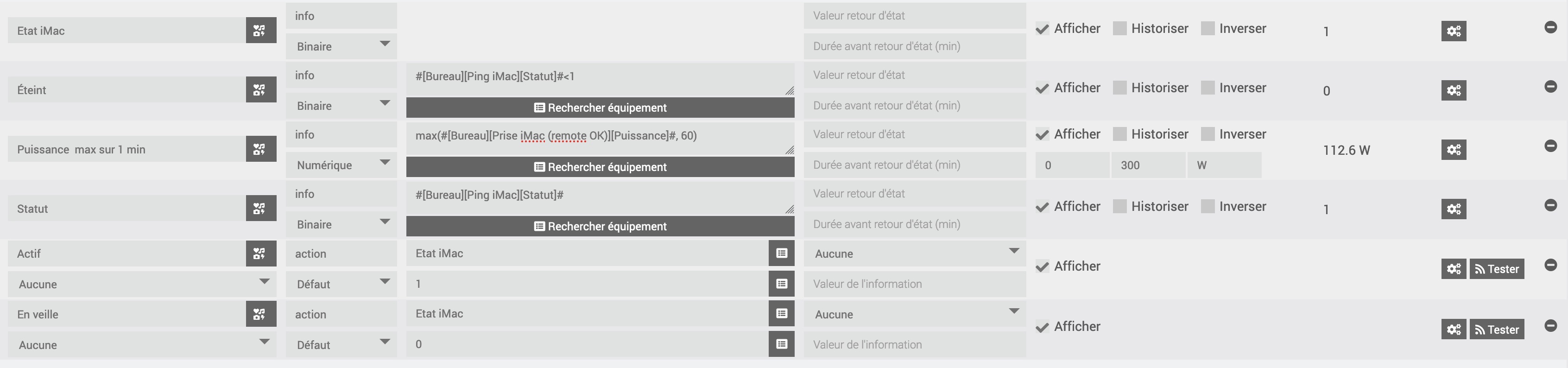1568x368 pixels.
Task: Expand the Aucune dropdown under En veille name
Action: click(x=142, y=345)
